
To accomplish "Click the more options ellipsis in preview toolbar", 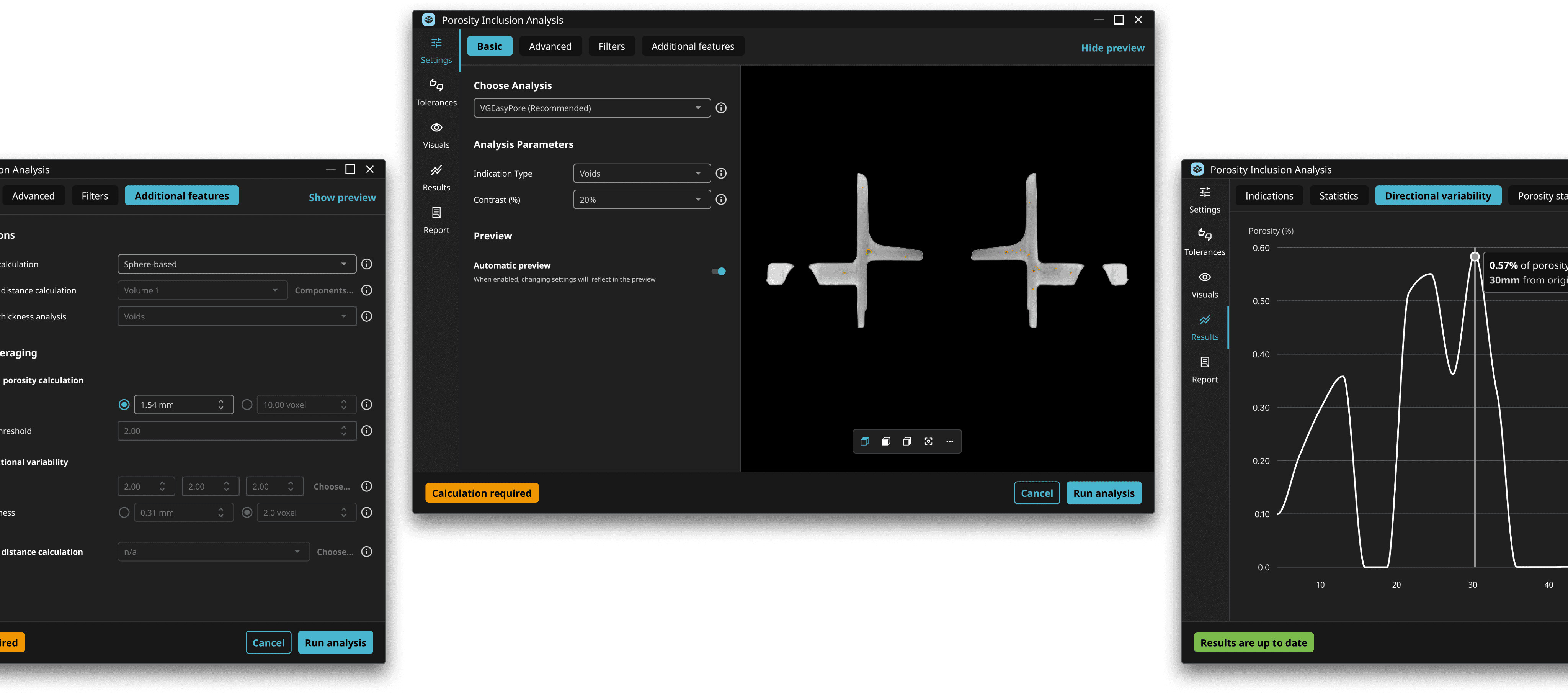I will (x=949, y=441).
